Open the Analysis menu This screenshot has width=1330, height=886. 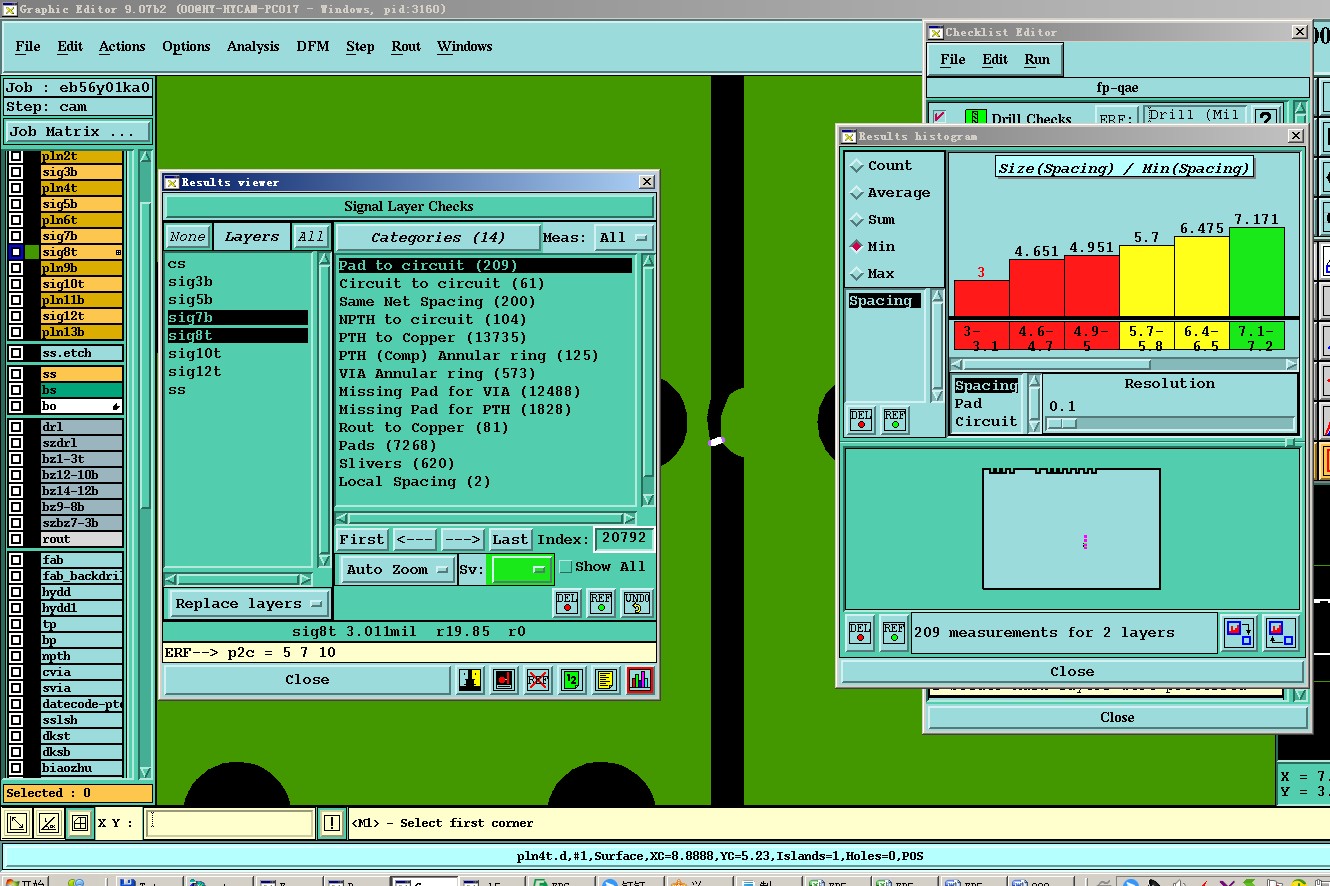click(253, 47)
